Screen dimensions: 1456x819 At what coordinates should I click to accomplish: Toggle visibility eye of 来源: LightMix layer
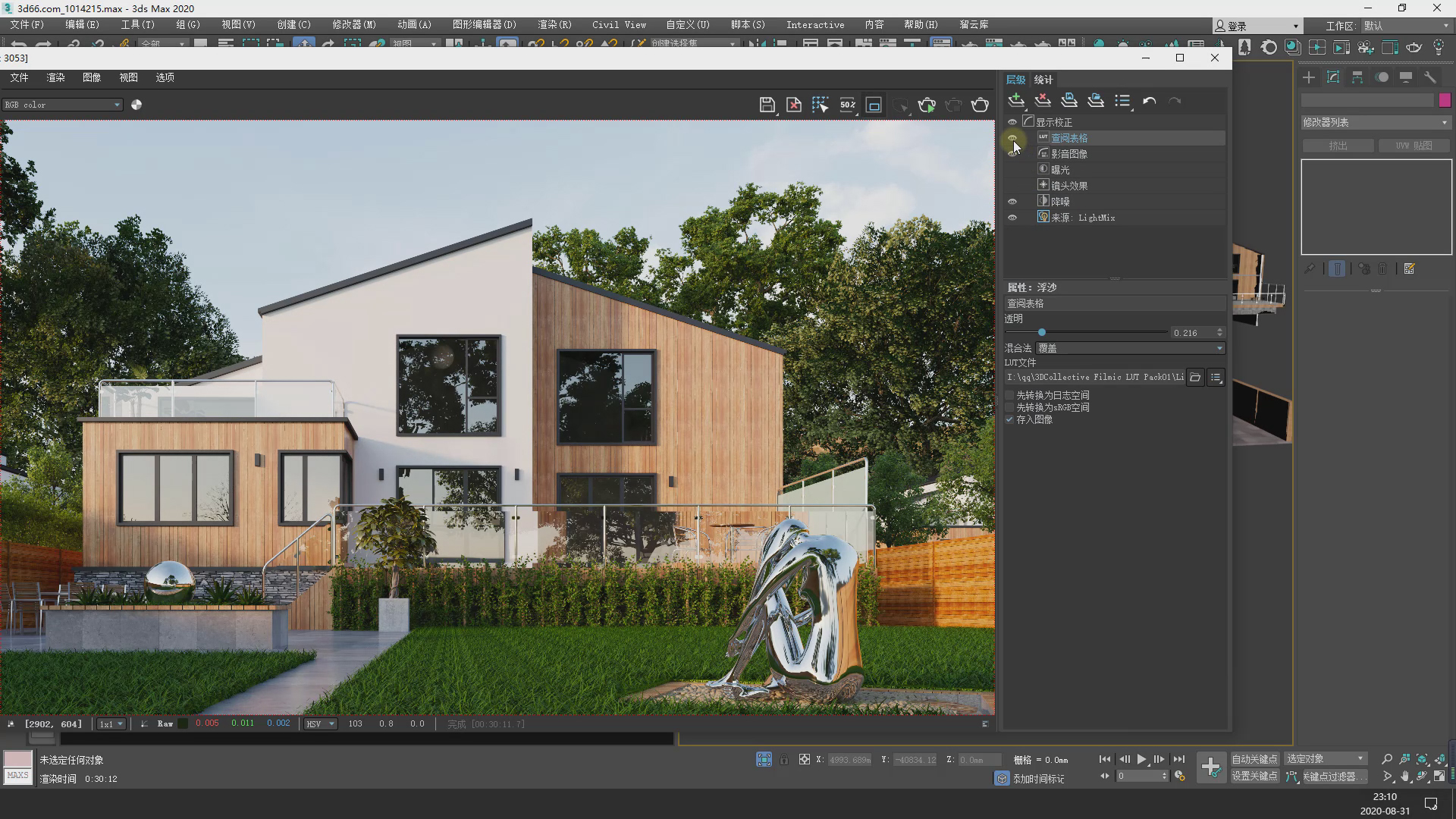(x=1012, y=218)
